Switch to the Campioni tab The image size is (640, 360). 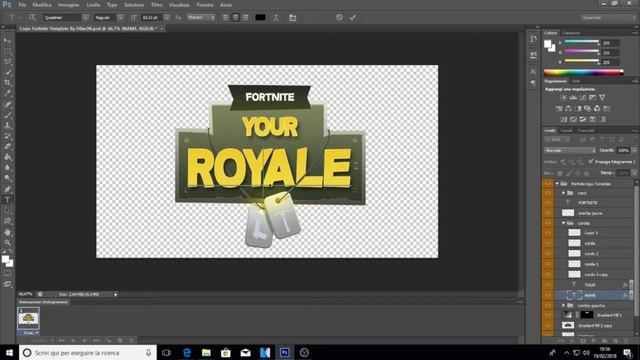[571, 33]
